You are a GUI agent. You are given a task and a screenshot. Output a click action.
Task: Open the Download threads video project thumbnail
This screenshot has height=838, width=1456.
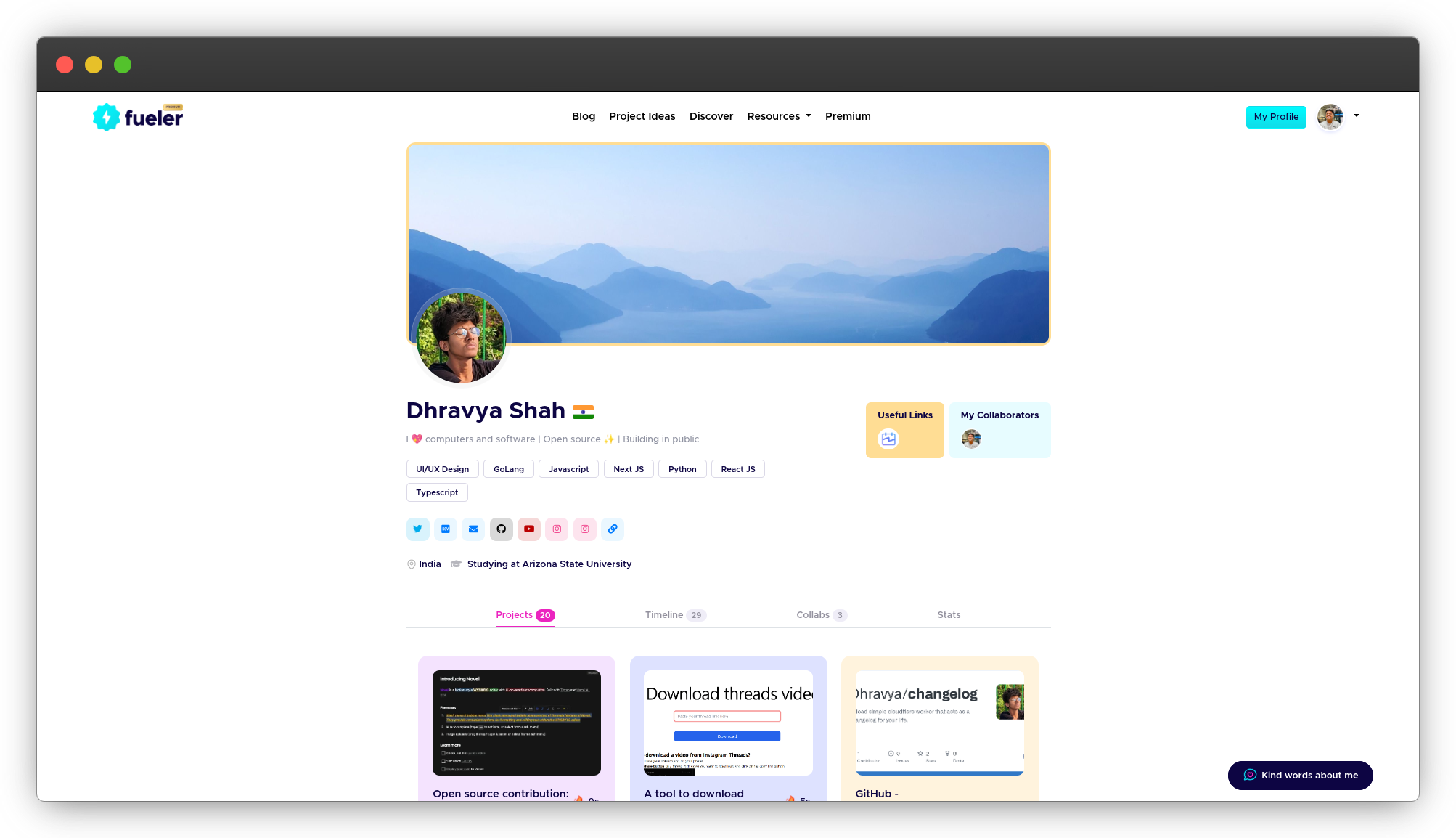728,723
